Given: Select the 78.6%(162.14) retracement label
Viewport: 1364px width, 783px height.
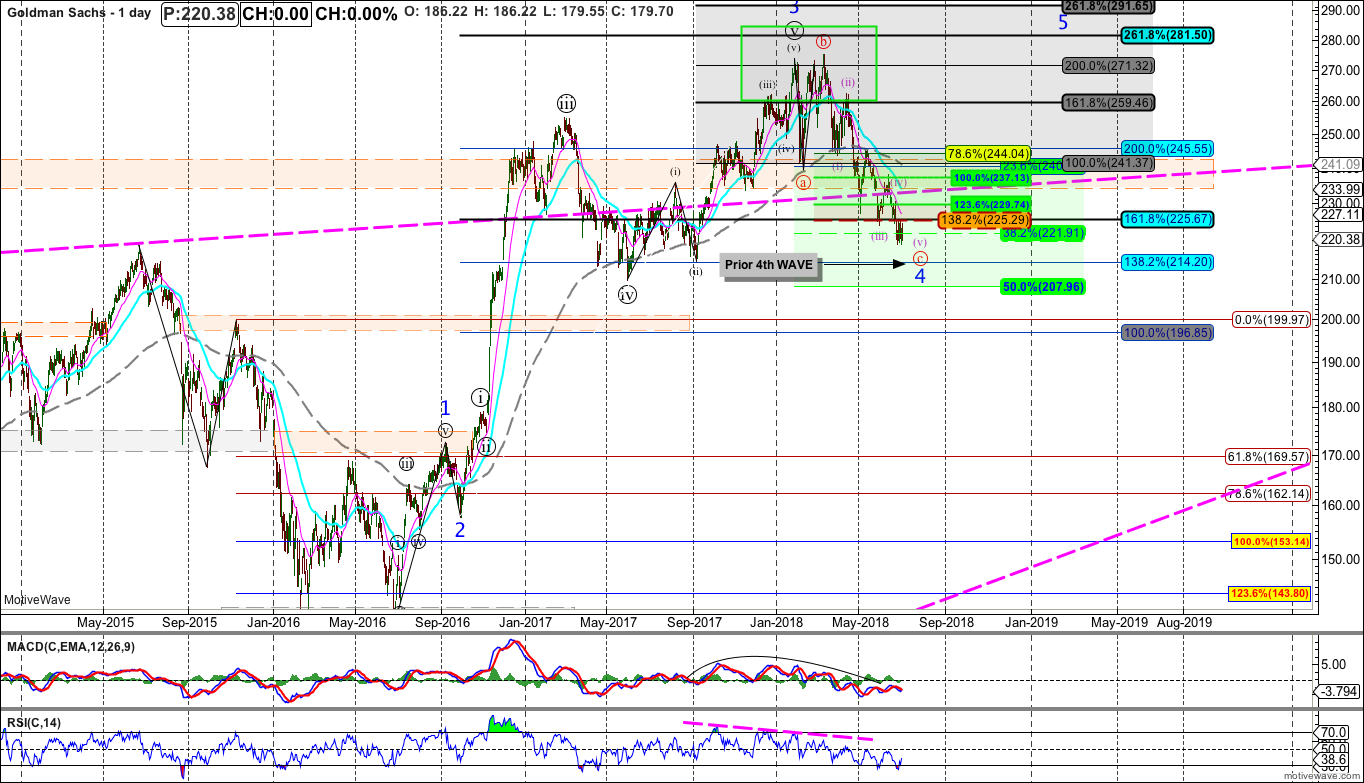Looking at the screenshot, I should pyautogui.click(x=1267, y=493).
